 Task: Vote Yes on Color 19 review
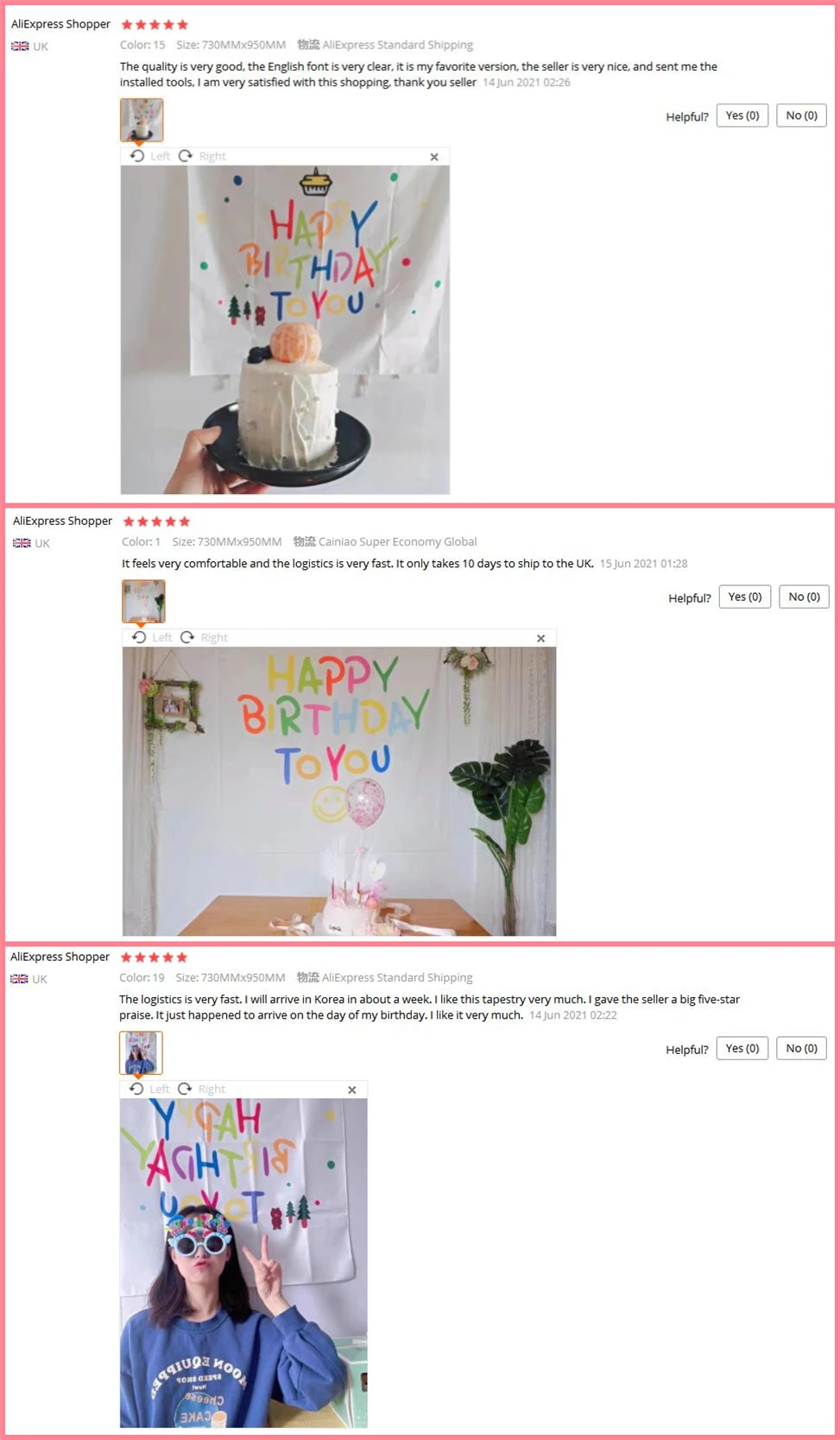tap(742, 1048)
